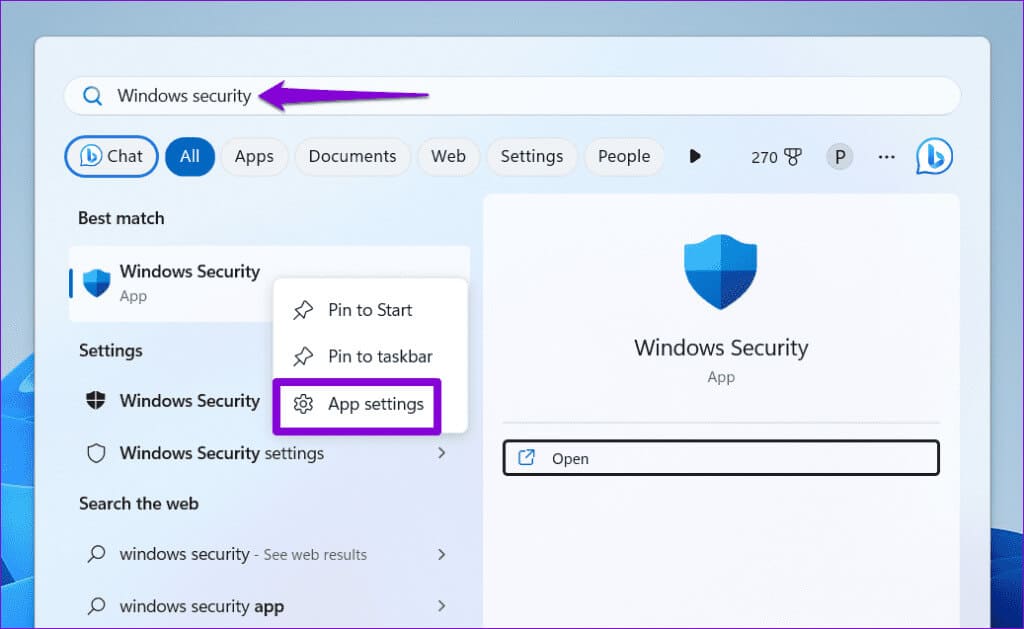The image size is (1024, 629).
Task: Click Windows Security title in preview pane
Action: [721, 348]
